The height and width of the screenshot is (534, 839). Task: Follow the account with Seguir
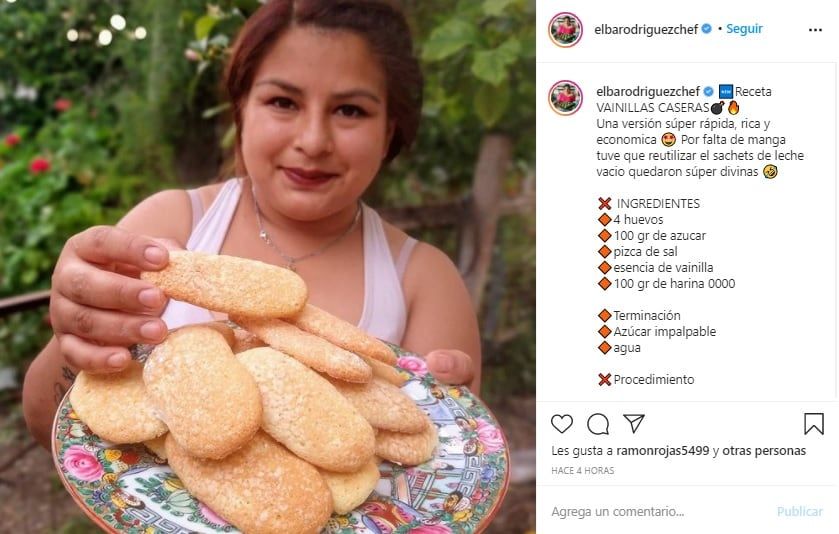[744, 30]
